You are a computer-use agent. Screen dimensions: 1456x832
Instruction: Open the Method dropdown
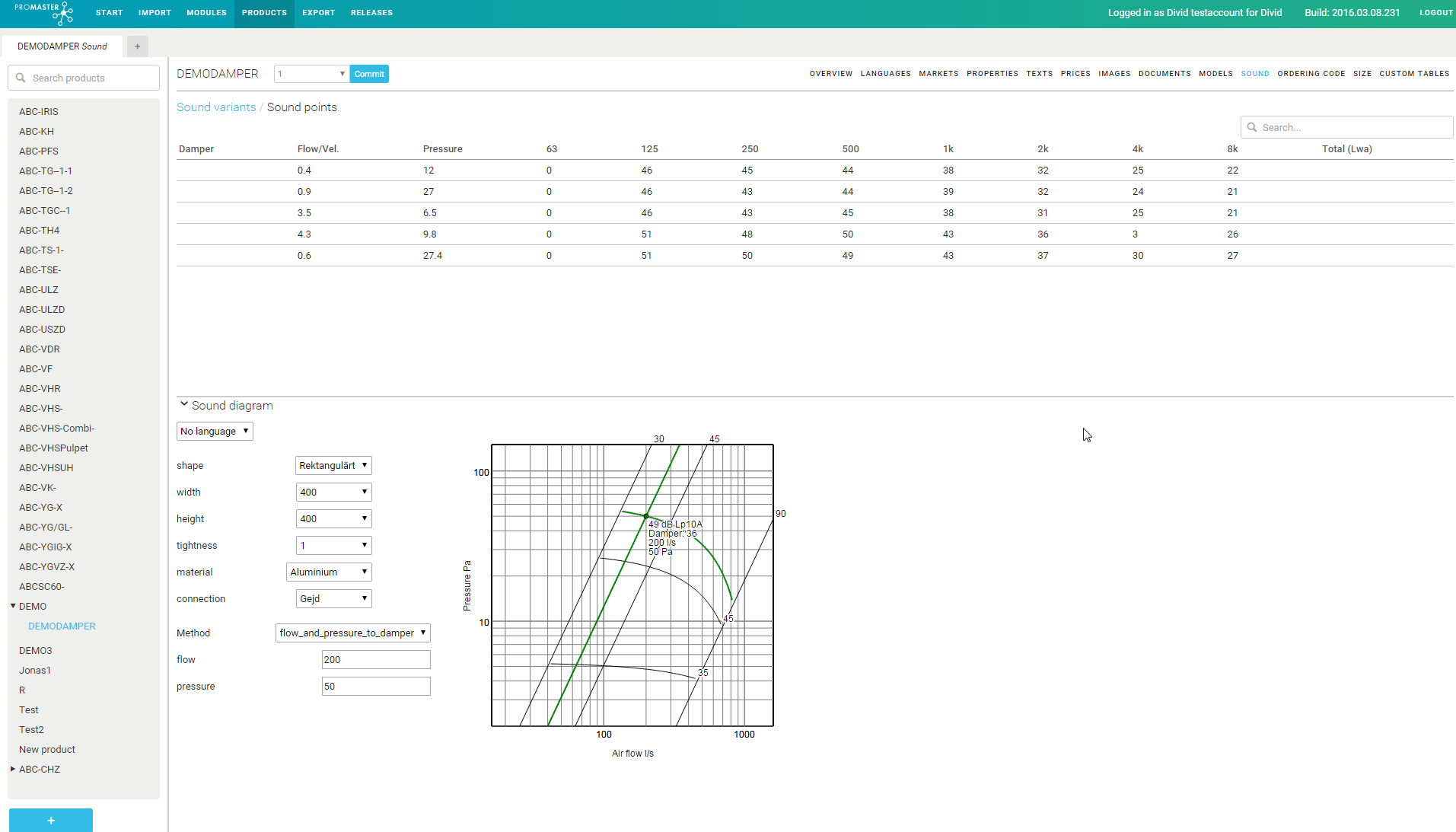point(353,633)
